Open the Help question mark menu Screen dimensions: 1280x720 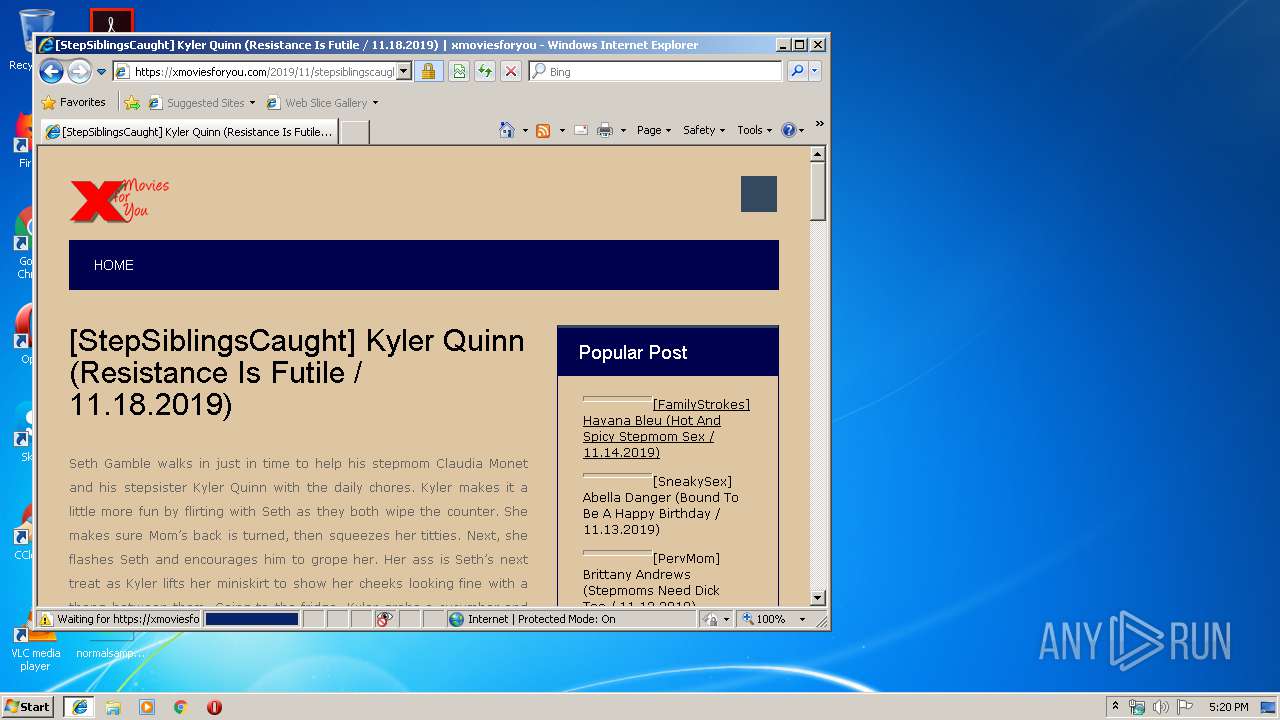[792, 130]
